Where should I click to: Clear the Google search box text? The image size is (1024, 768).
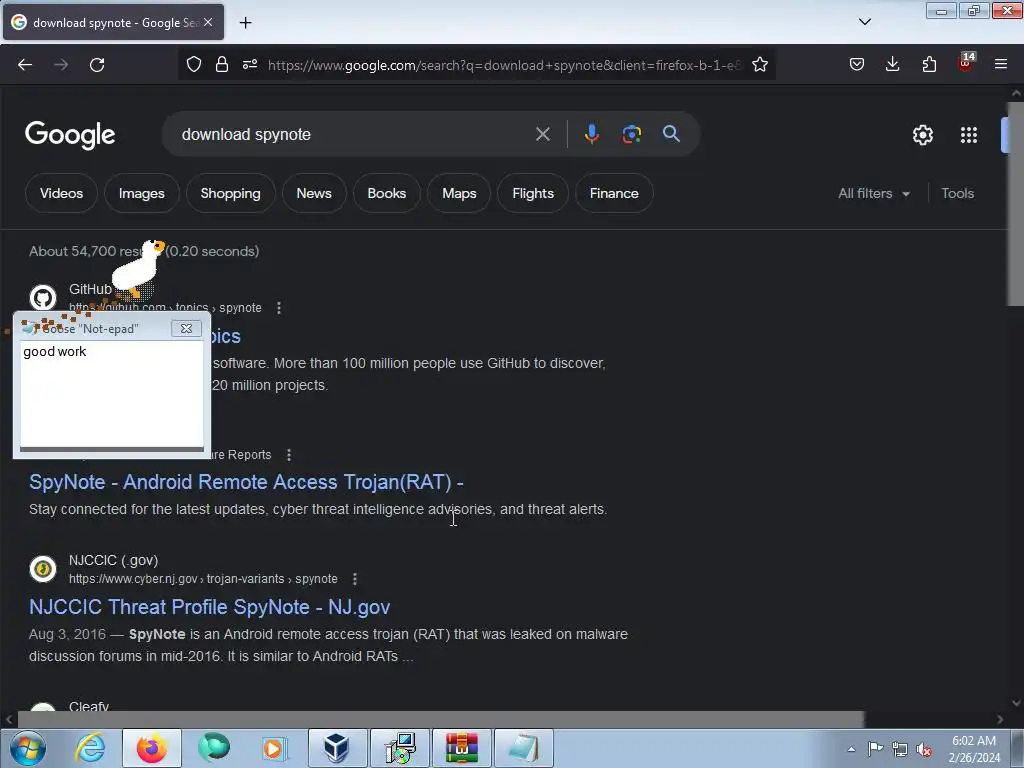[543, 135]
